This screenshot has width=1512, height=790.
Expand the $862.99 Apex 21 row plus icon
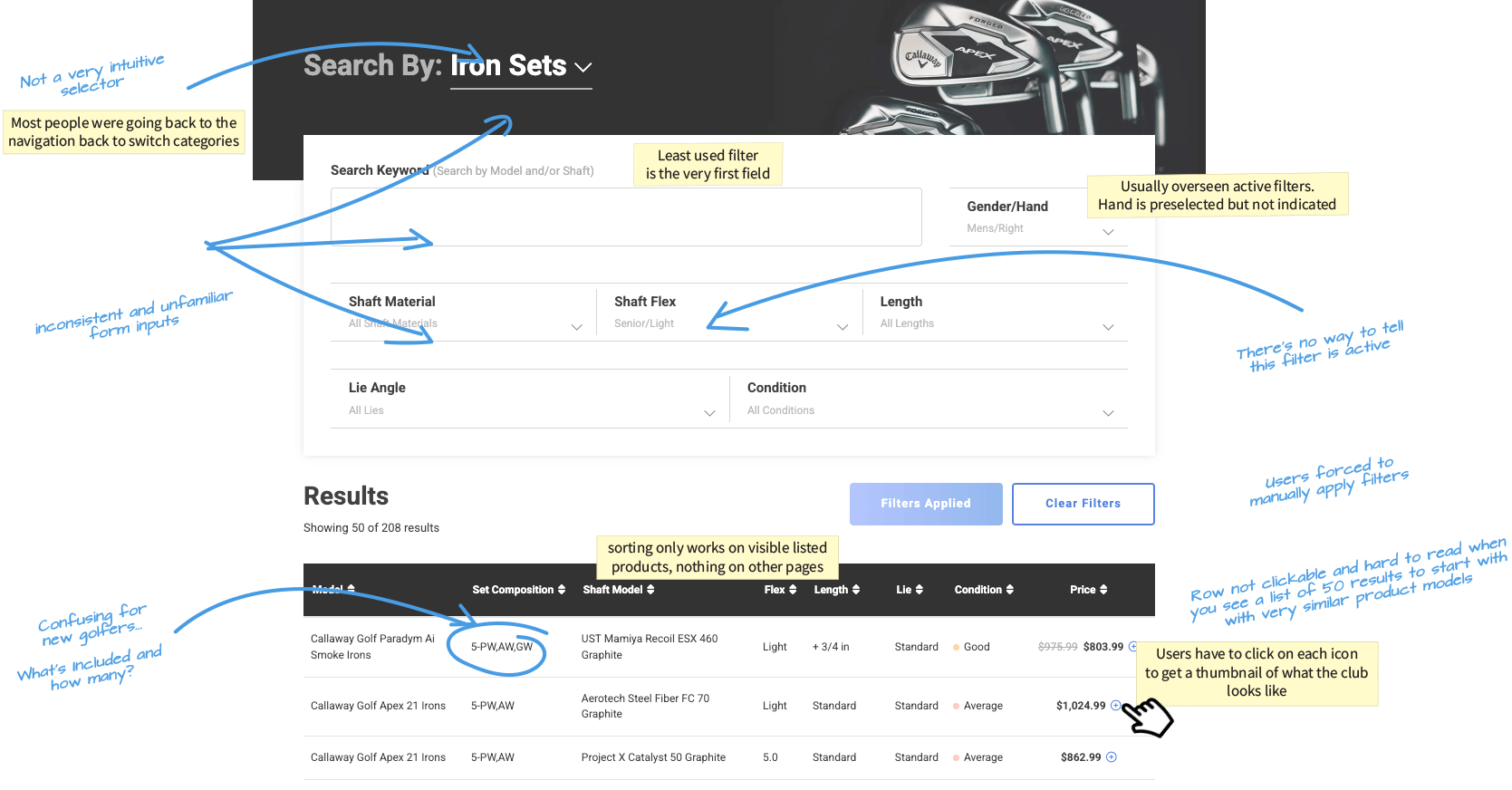pyautogui.click(x=1112, y=757)
